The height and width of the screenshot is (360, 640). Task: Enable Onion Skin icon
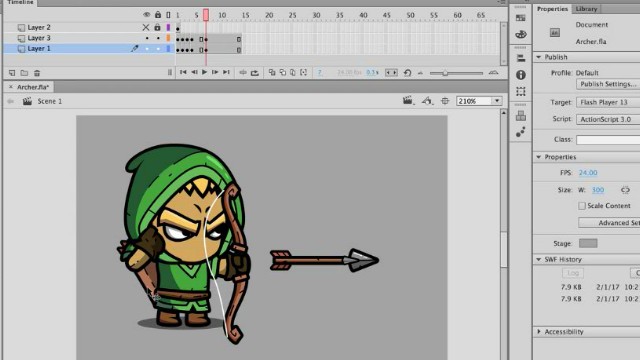click(272, 73)
